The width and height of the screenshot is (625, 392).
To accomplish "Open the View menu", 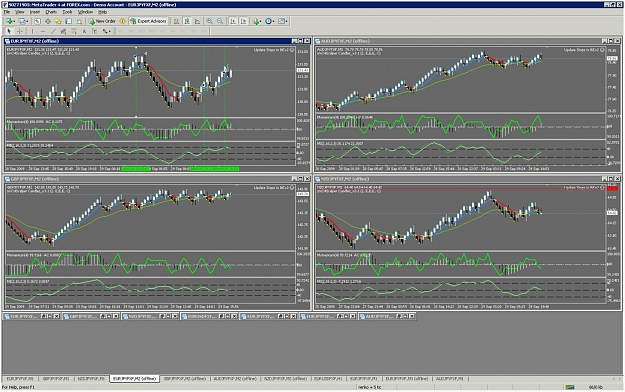I will (x=20, y=12).
